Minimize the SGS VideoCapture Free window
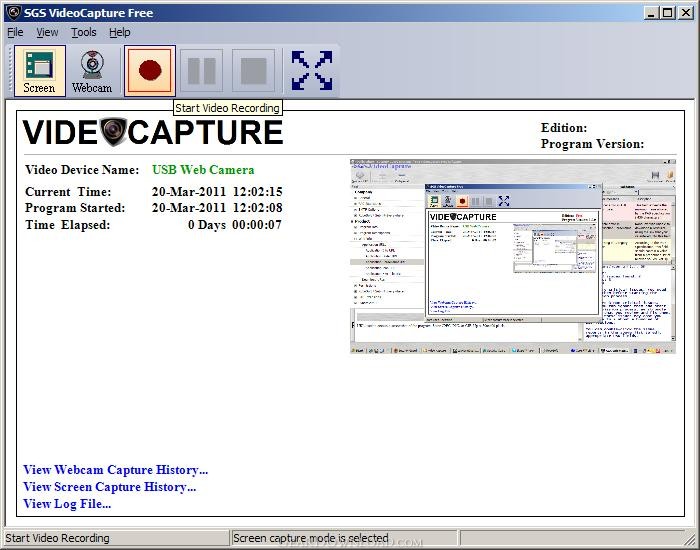This screenshot has width=700, height=550. point(652,12)
